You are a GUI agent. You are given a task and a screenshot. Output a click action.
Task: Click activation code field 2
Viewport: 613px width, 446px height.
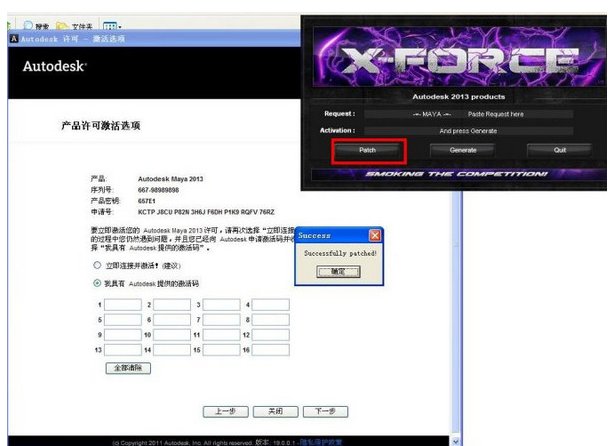click(x=172, y=304)
